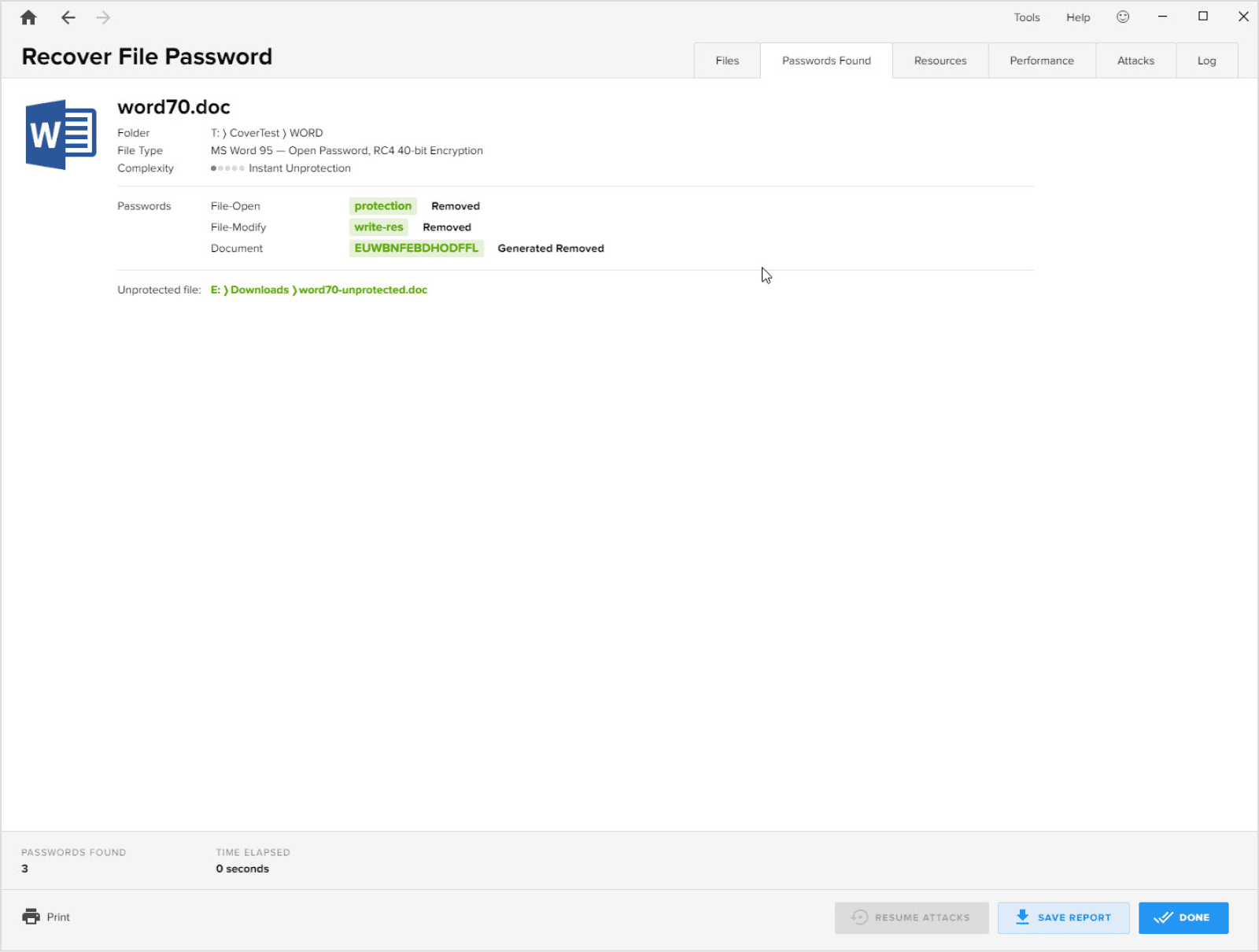Click the Home icon
Viewport: 1259px width, 952px height.
pos(28,17)
